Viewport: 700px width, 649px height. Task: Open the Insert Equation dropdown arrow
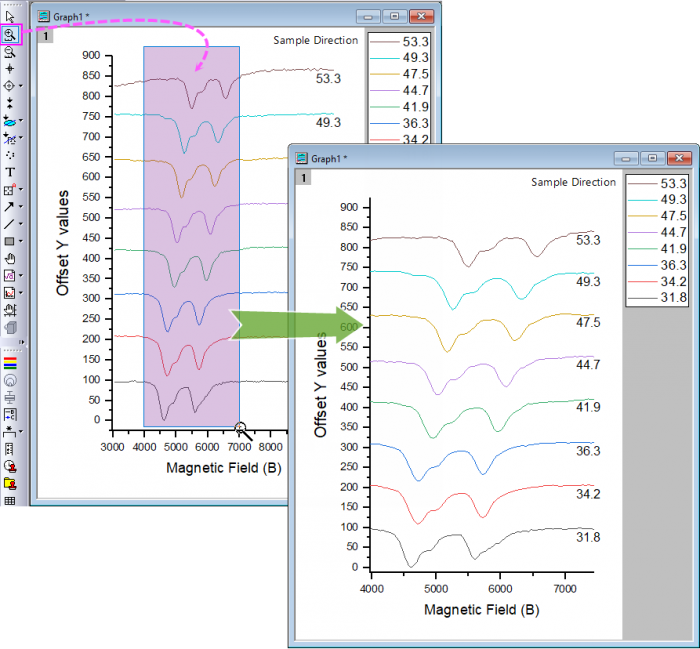21,275
